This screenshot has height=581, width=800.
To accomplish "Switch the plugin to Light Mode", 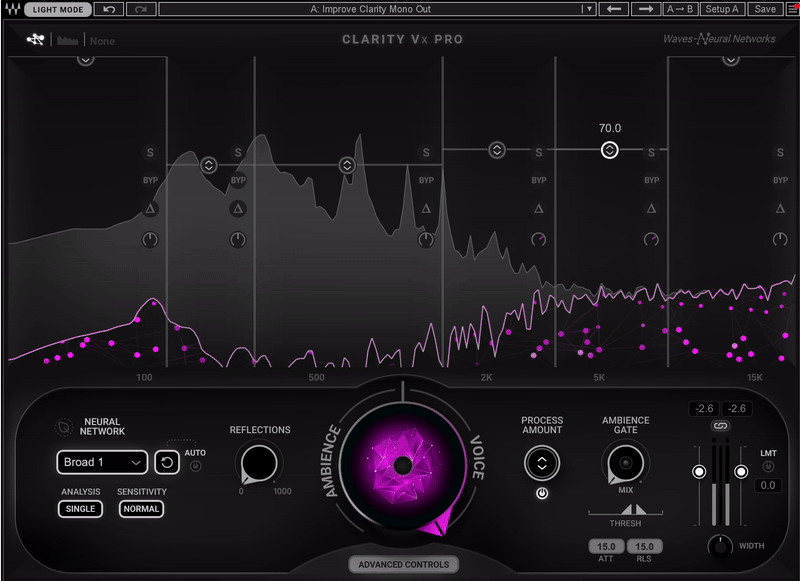I will coord(58,9).
